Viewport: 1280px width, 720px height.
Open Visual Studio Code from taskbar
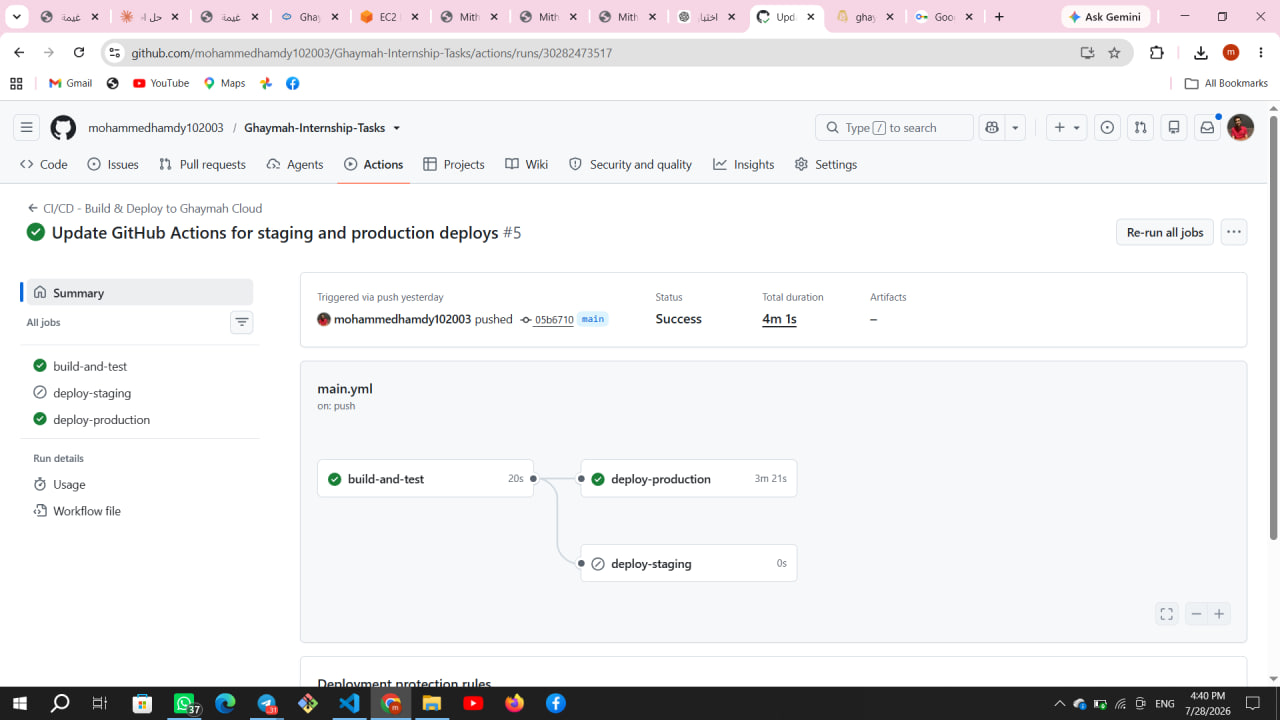tap(349, 703)
